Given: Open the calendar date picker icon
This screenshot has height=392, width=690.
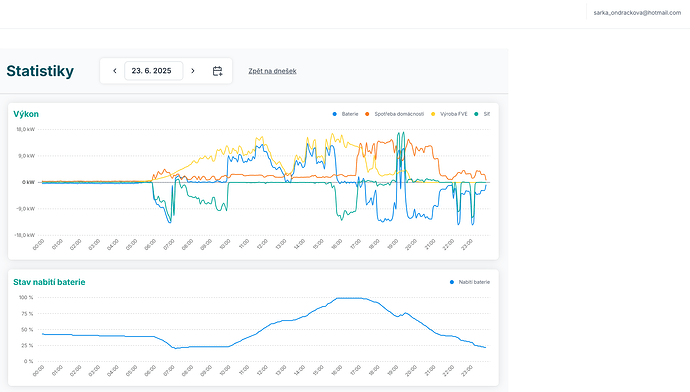Looking at the screenshot, I should [x=217, y=71].
